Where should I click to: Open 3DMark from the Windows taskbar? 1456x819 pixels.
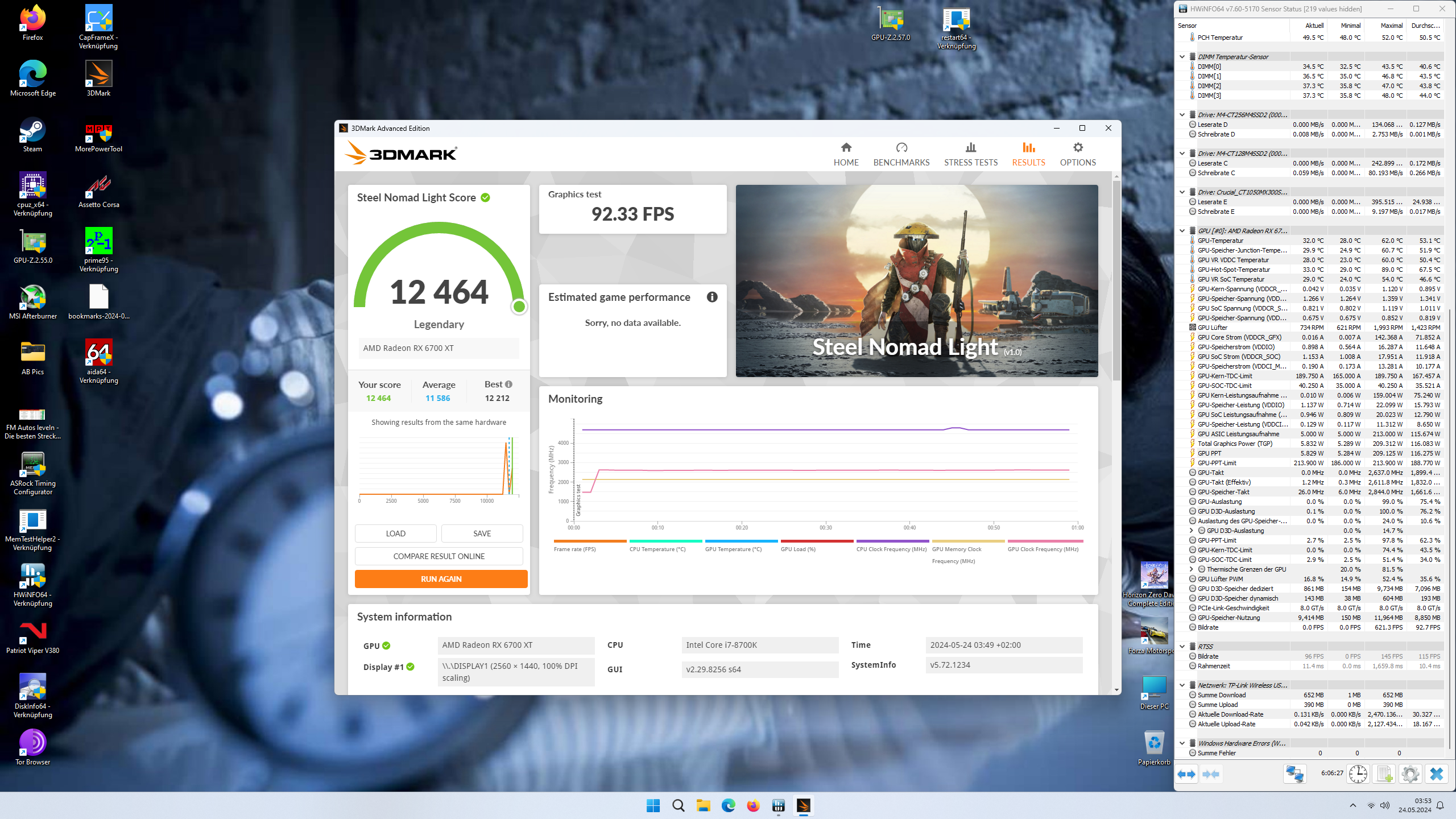click(803, 805)
